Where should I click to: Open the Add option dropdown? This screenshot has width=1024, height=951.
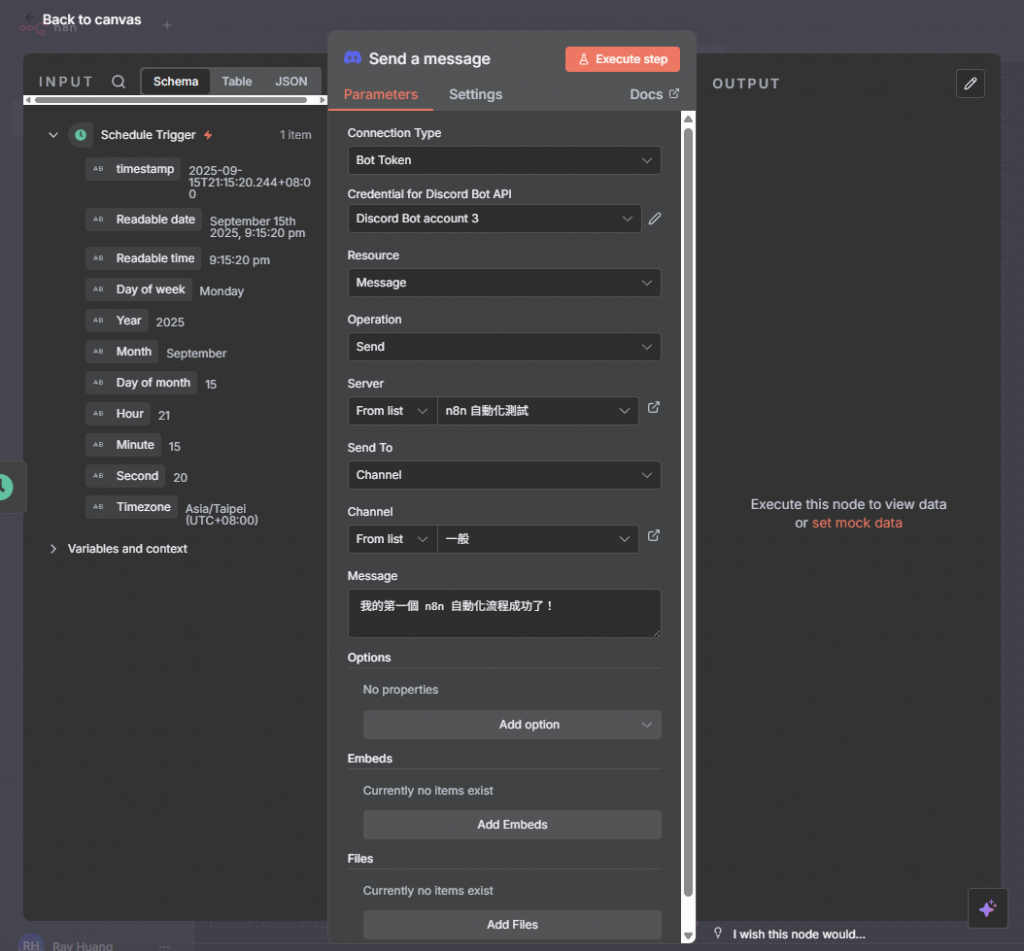(x=512, y=724)
